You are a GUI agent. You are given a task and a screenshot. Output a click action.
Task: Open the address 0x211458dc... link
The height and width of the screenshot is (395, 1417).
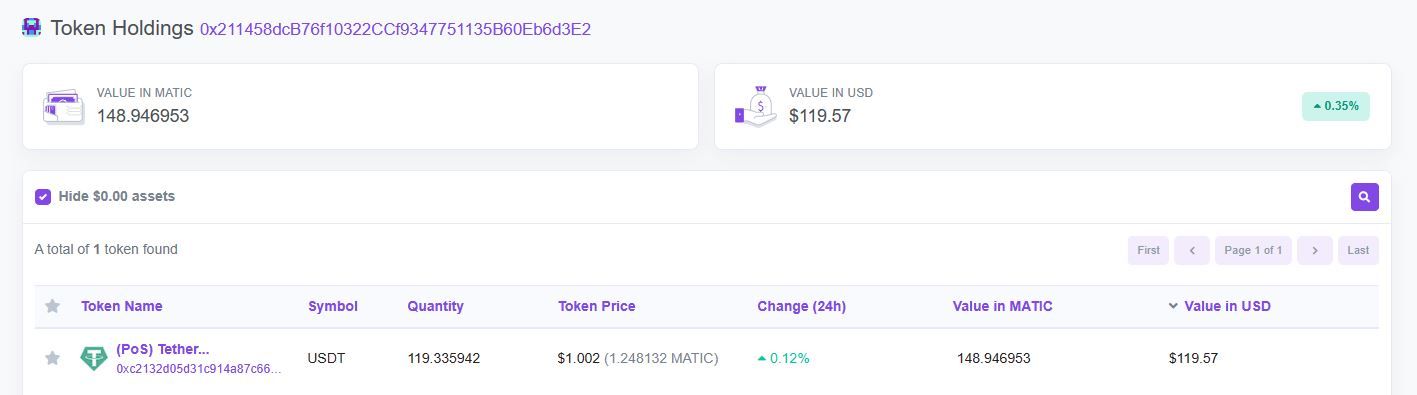point(395,29)
